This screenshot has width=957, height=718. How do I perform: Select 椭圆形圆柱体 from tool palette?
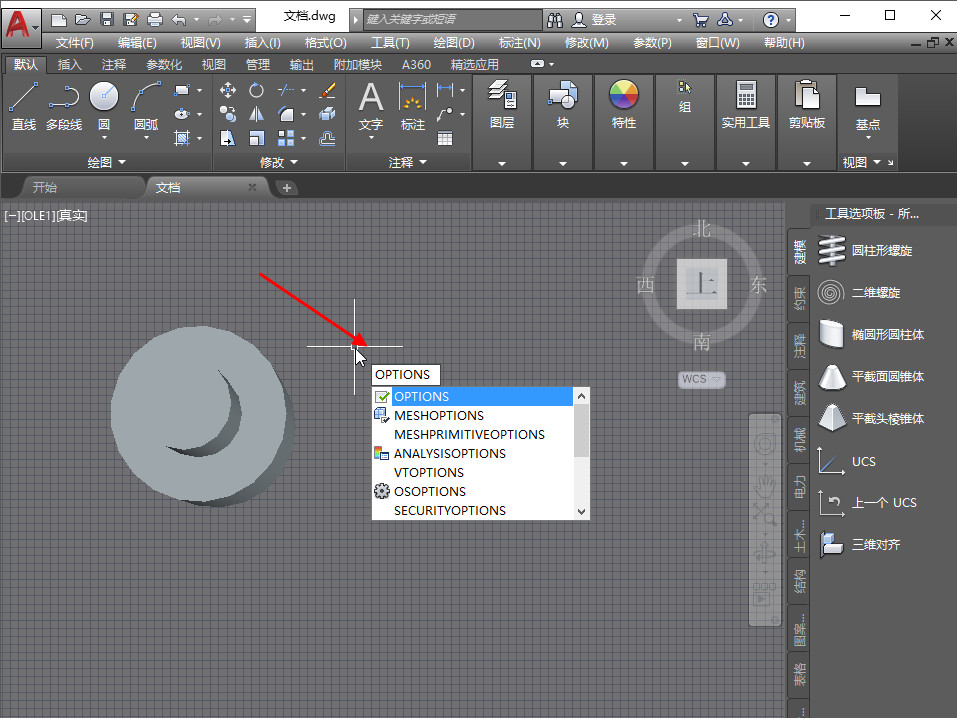(x=871, y=335)
